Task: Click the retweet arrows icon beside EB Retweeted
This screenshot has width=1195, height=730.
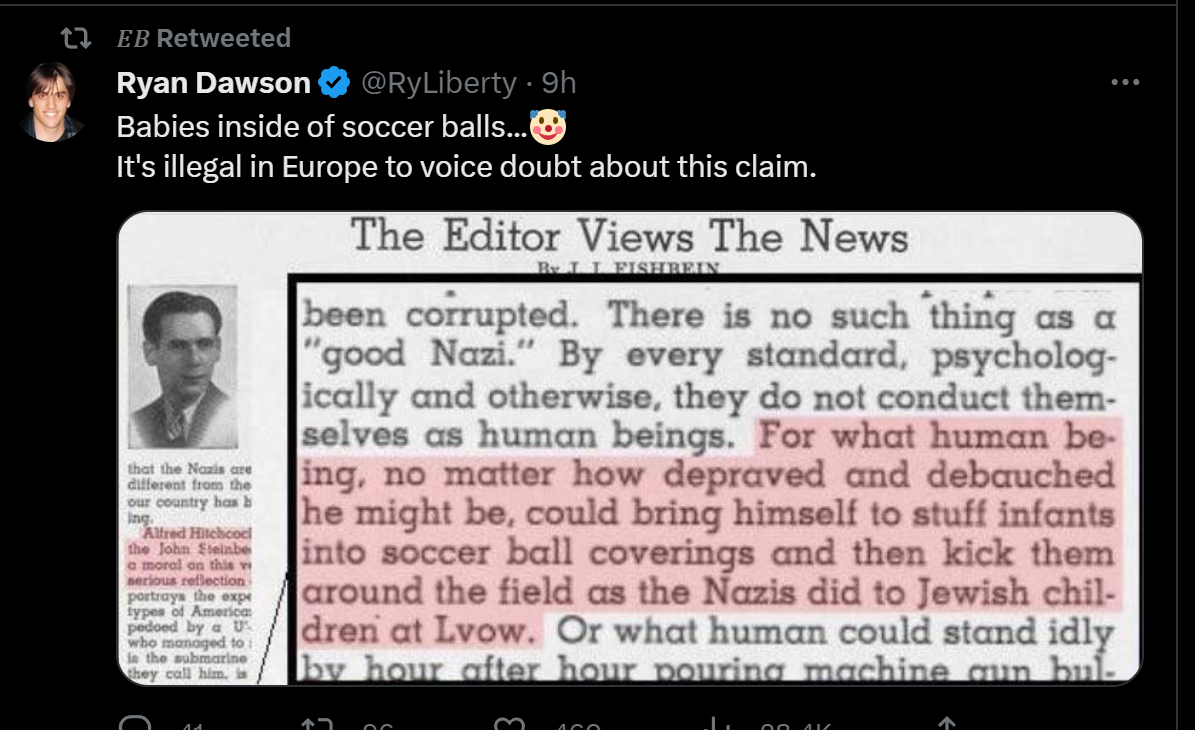Action: point(76,38)
